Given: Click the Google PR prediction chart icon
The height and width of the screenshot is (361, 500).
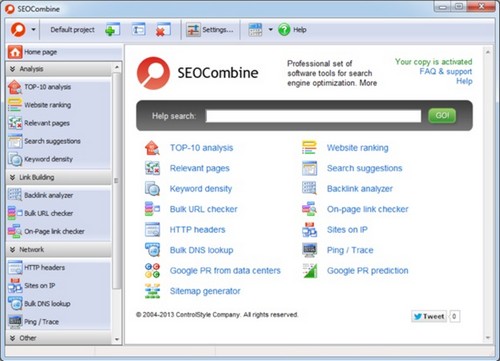Looking at the screenshot, I should tap(310, 271).
